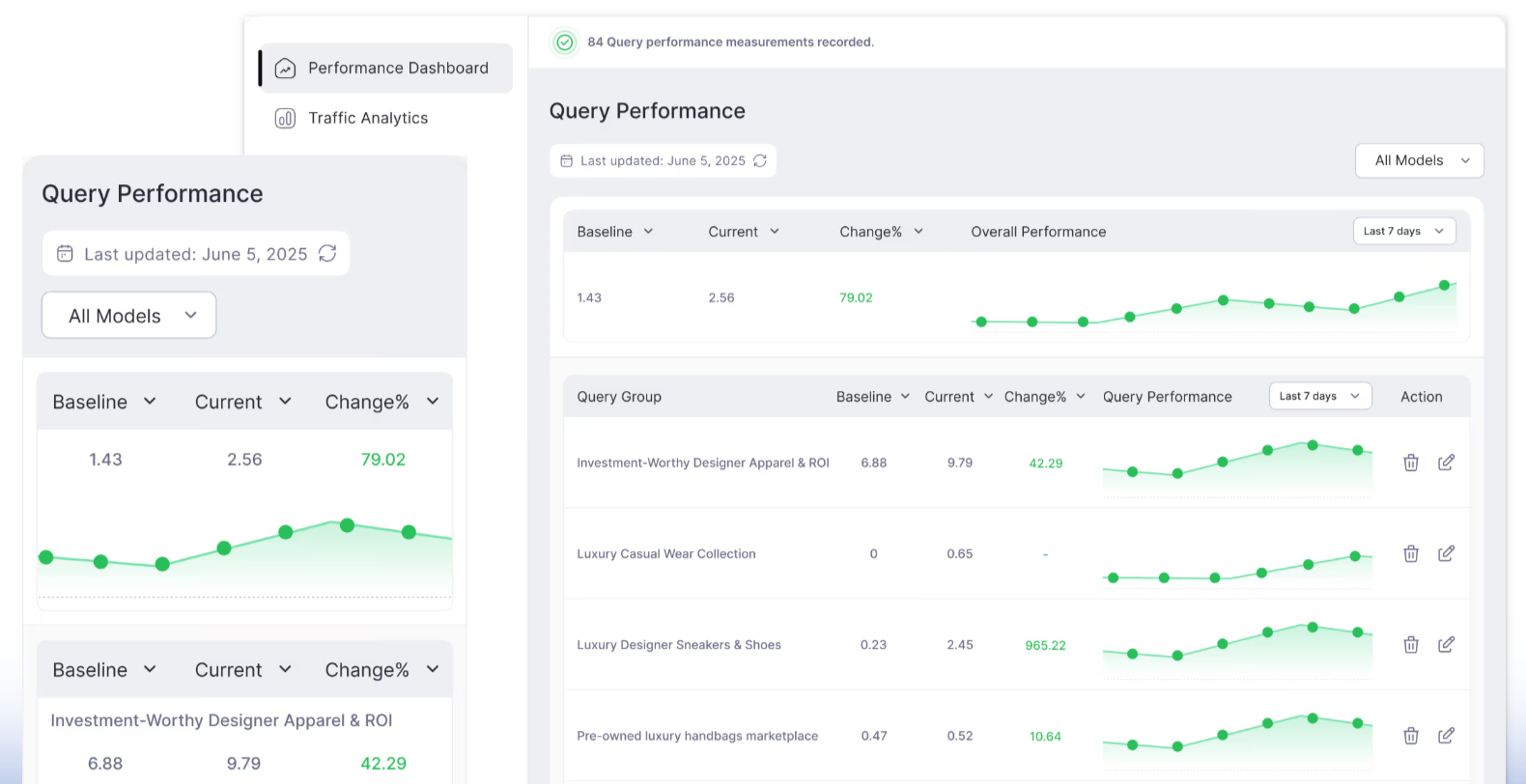Screen dimensions: 1526x784
Task: Click trash icon for Luxury Designer Sneakers row
Action: click(x=1410, y=644)
